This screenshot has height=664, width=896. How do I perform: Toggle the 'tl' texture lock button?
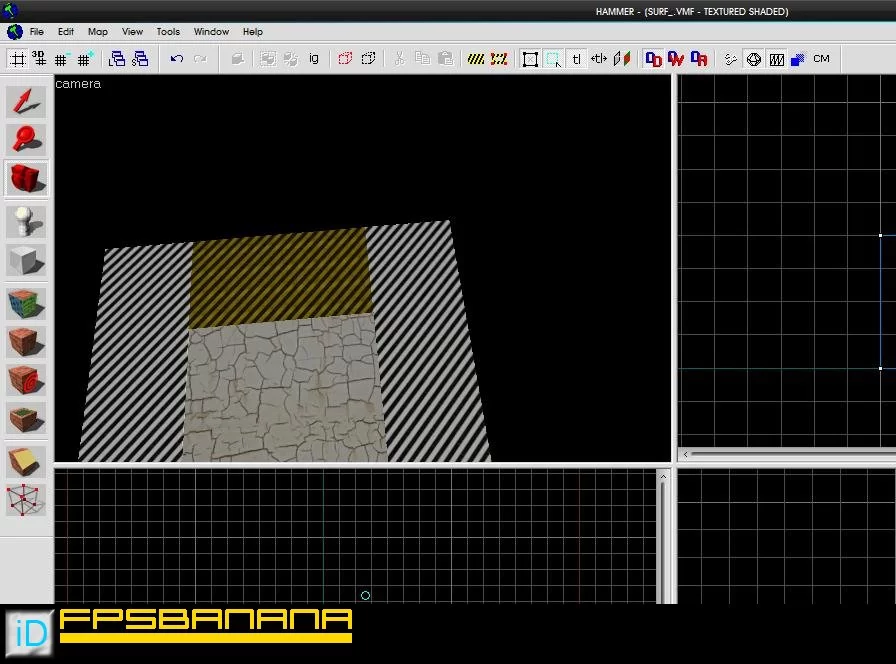pos(577,59)
